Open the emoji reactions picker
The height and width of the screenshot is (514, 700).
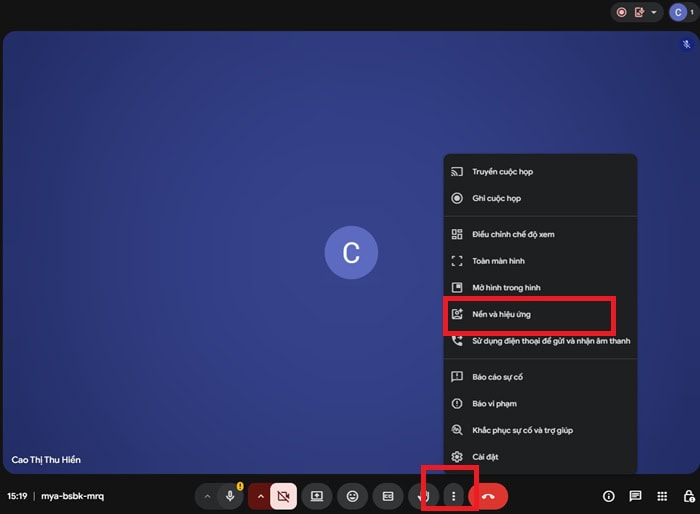[x=352, y=496]
